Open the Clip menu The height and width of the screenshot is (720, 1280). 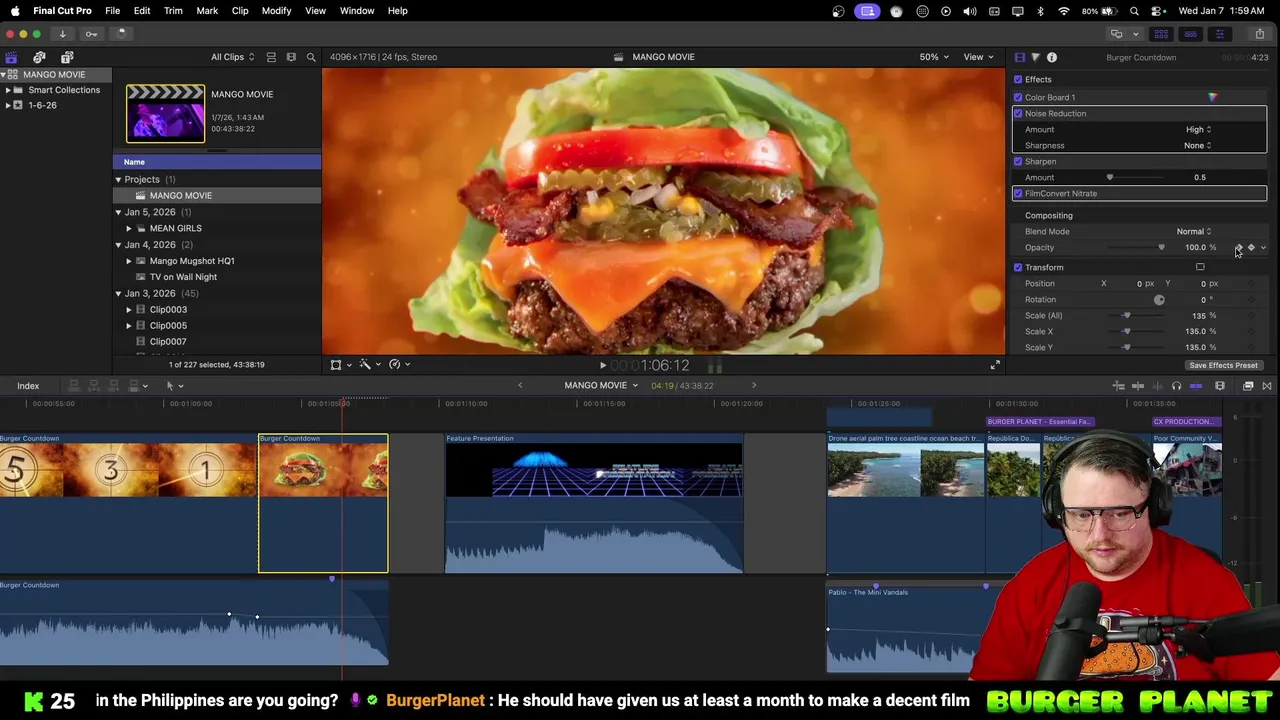[x=240, y=11]
